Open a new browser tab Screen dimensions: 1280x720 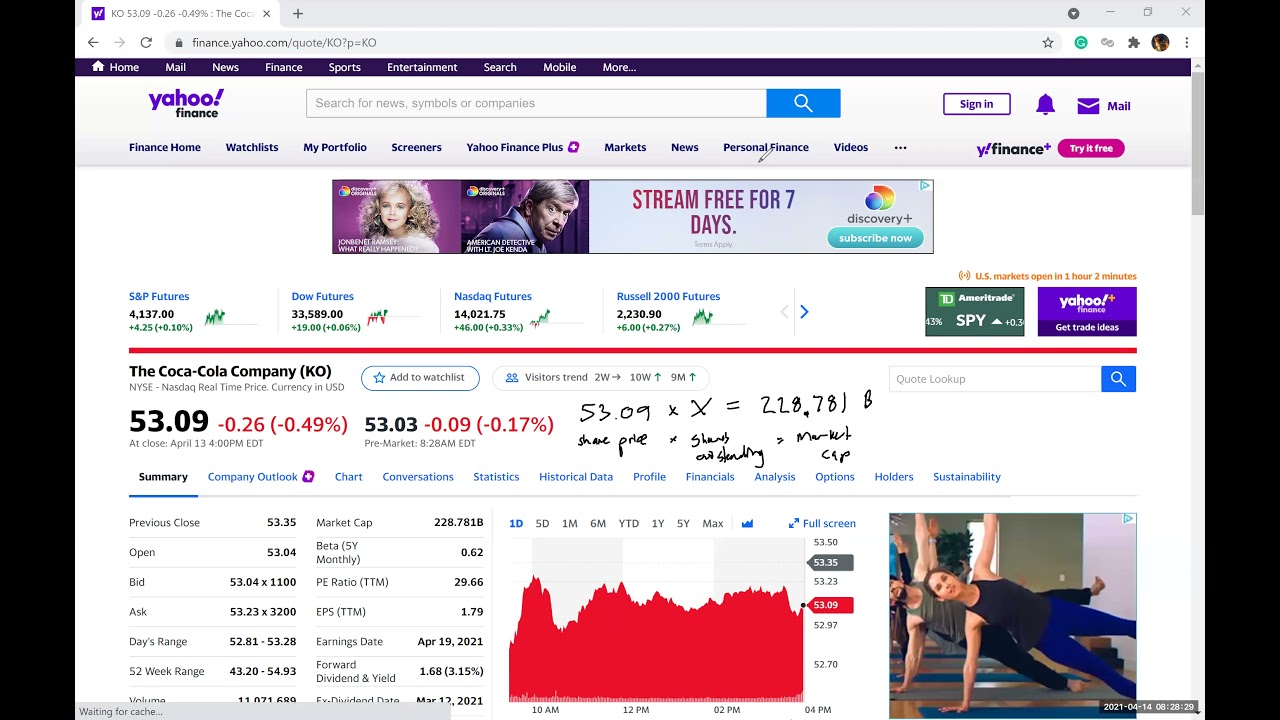pyautogui.click(x=298, y=13)
